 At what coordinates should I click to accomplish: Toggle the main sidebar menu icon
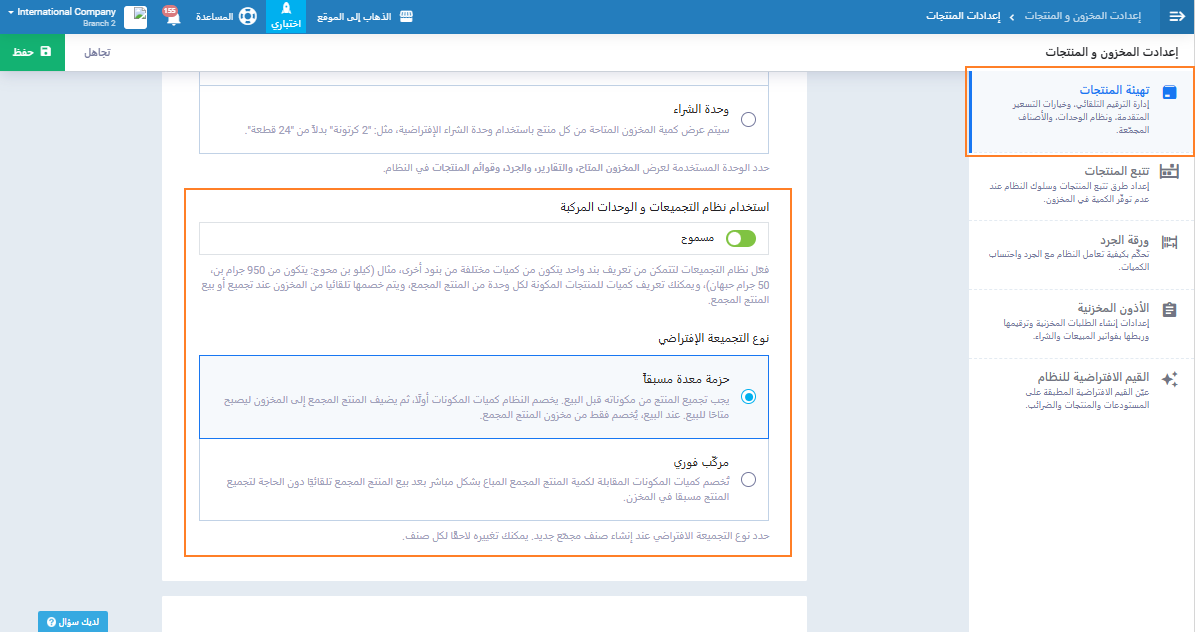pyautogui.click(x=1176, y=17)
